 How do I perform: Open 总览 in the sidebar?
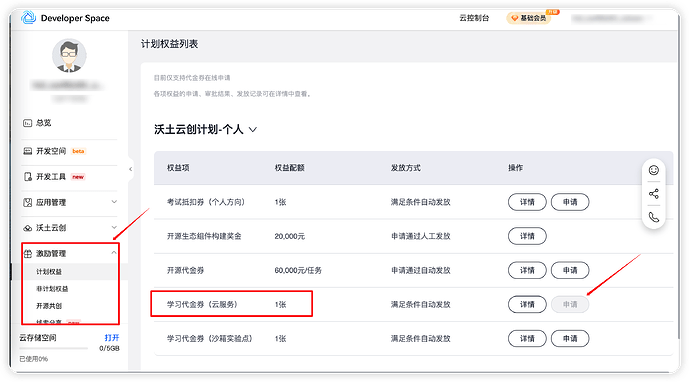[x=44, y=123]
